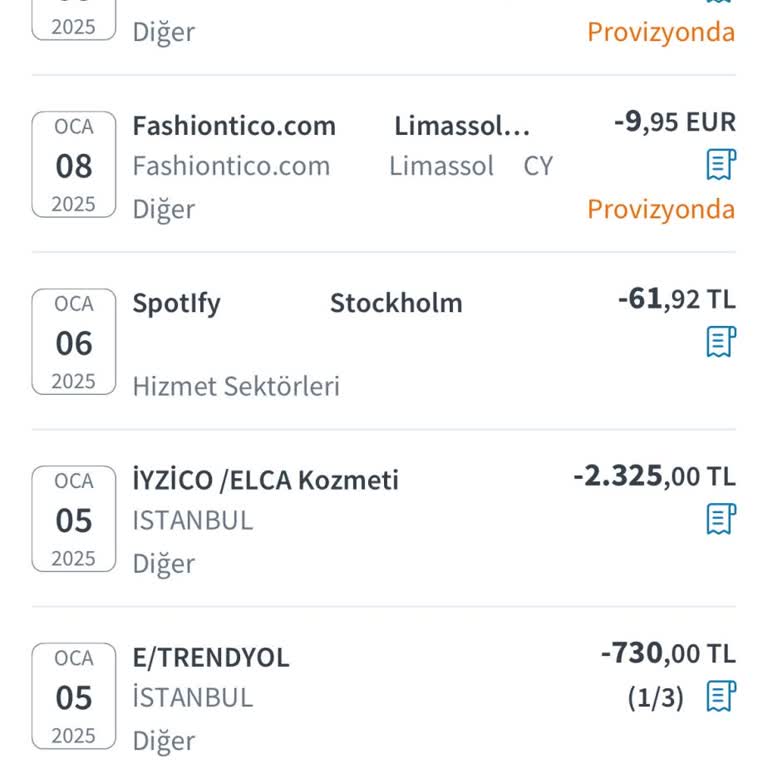The image size is (768, 768).
Task: Tap Provizyonda status on topmost transaction
Action: pyautogui.click(x=661, y=32)
